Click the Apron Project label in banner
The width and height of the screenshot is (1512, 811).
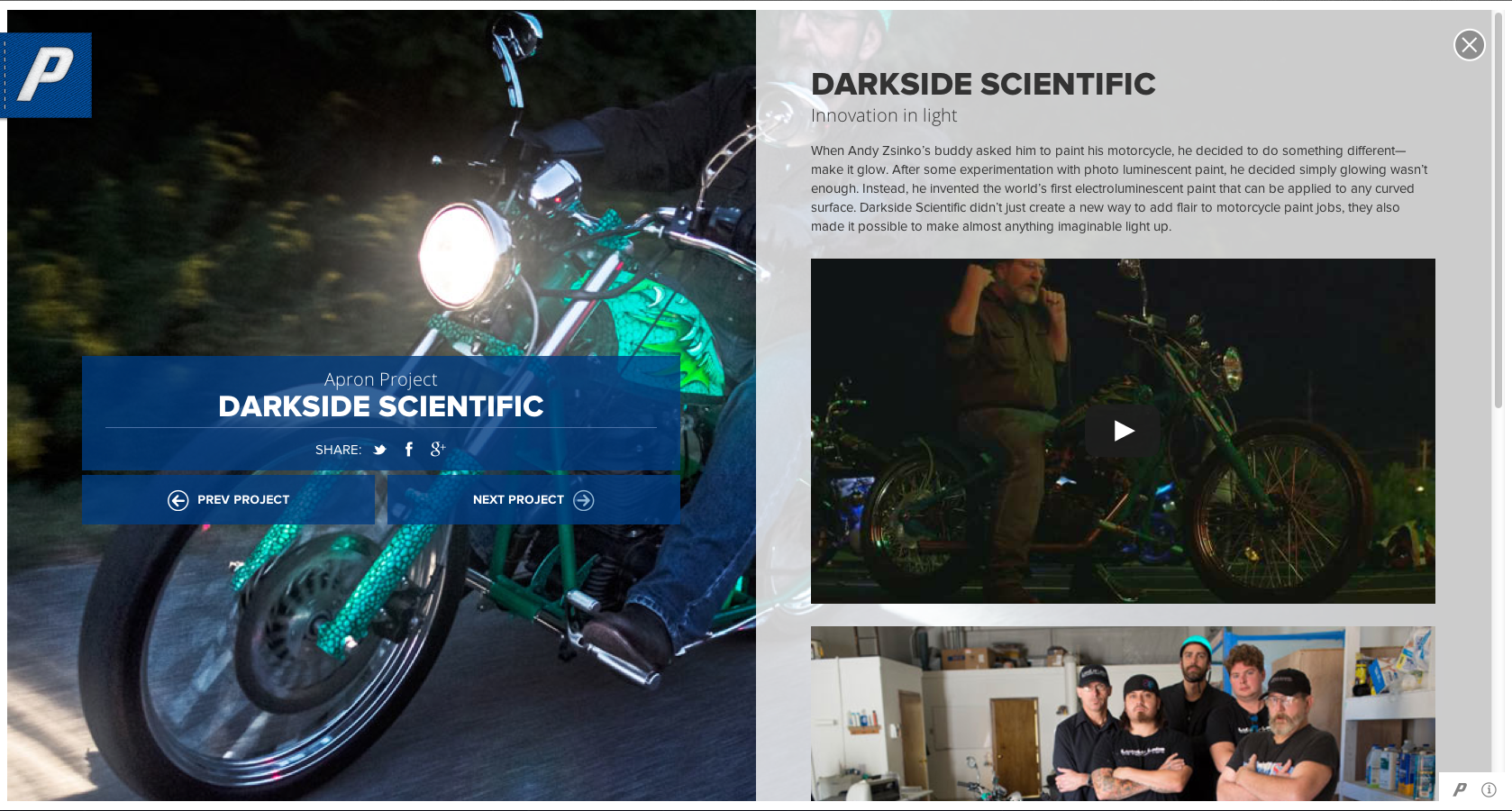click(x=381, y=379)
